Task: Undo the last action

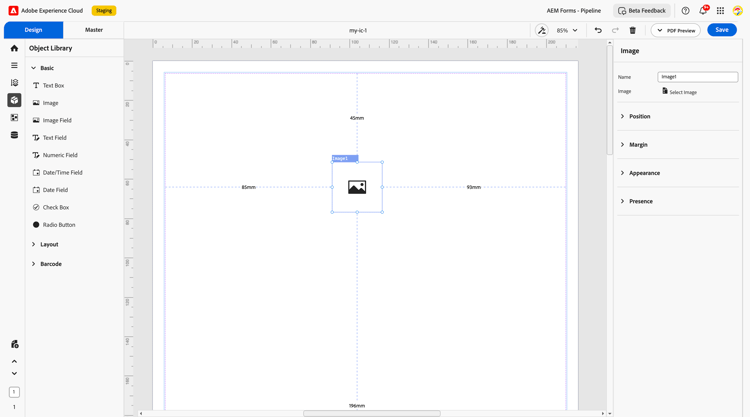Action: (x=598, y=30)
